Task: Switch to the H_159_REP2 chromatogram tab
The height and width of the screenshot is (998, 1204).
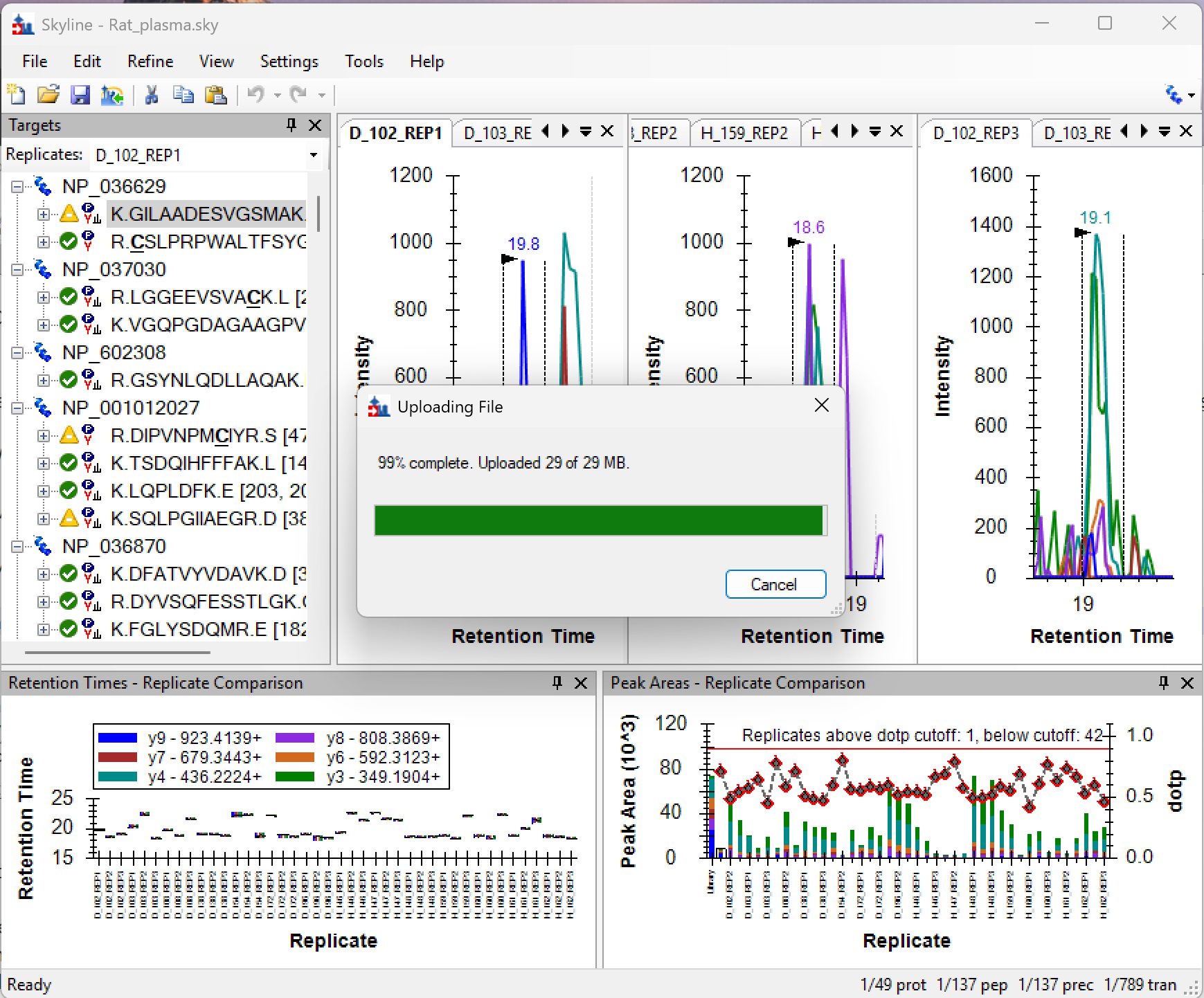Action: pos(744,133)
